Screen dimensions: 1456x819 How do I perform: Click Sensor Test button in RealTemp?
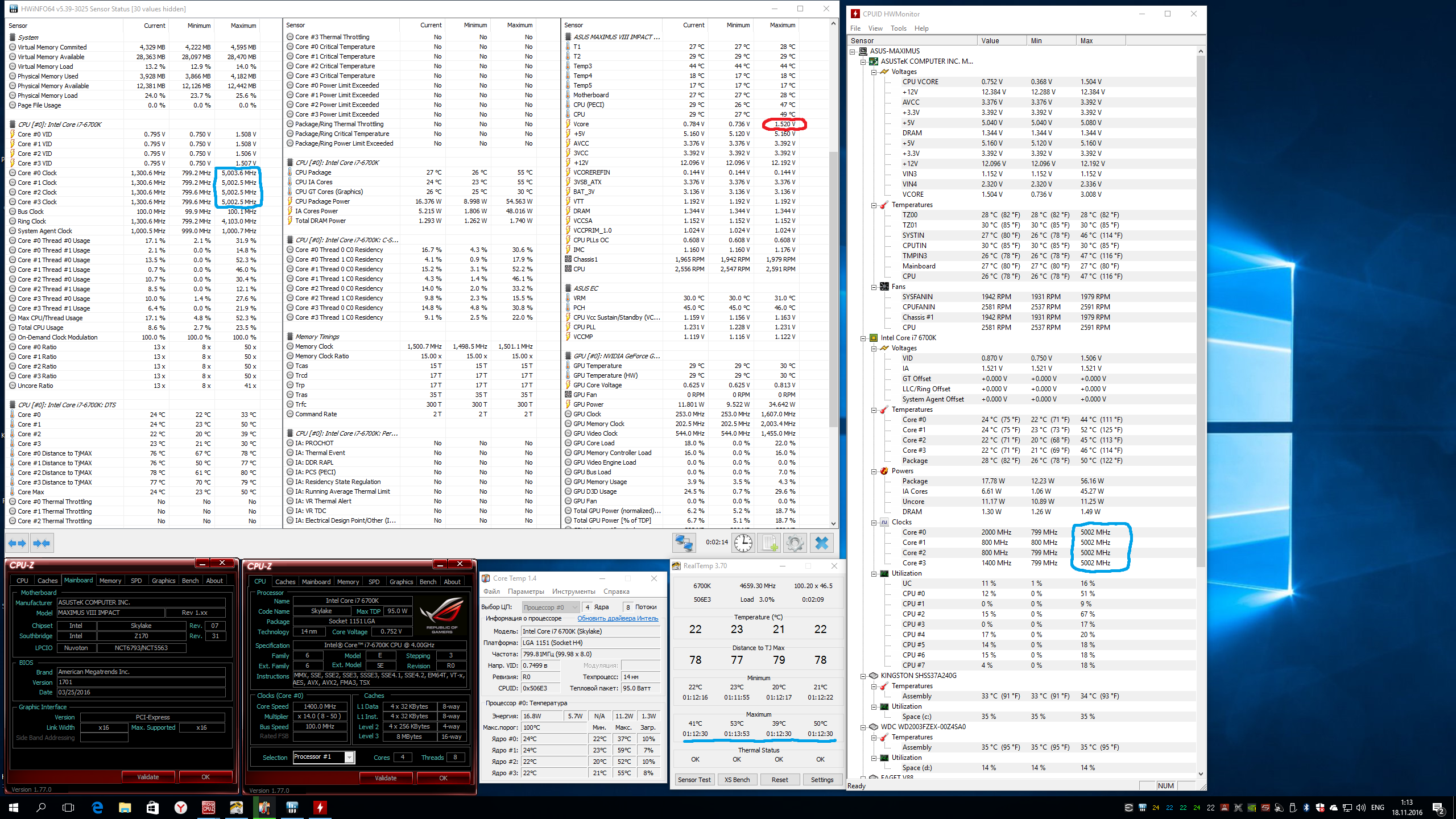click(694, 780)
